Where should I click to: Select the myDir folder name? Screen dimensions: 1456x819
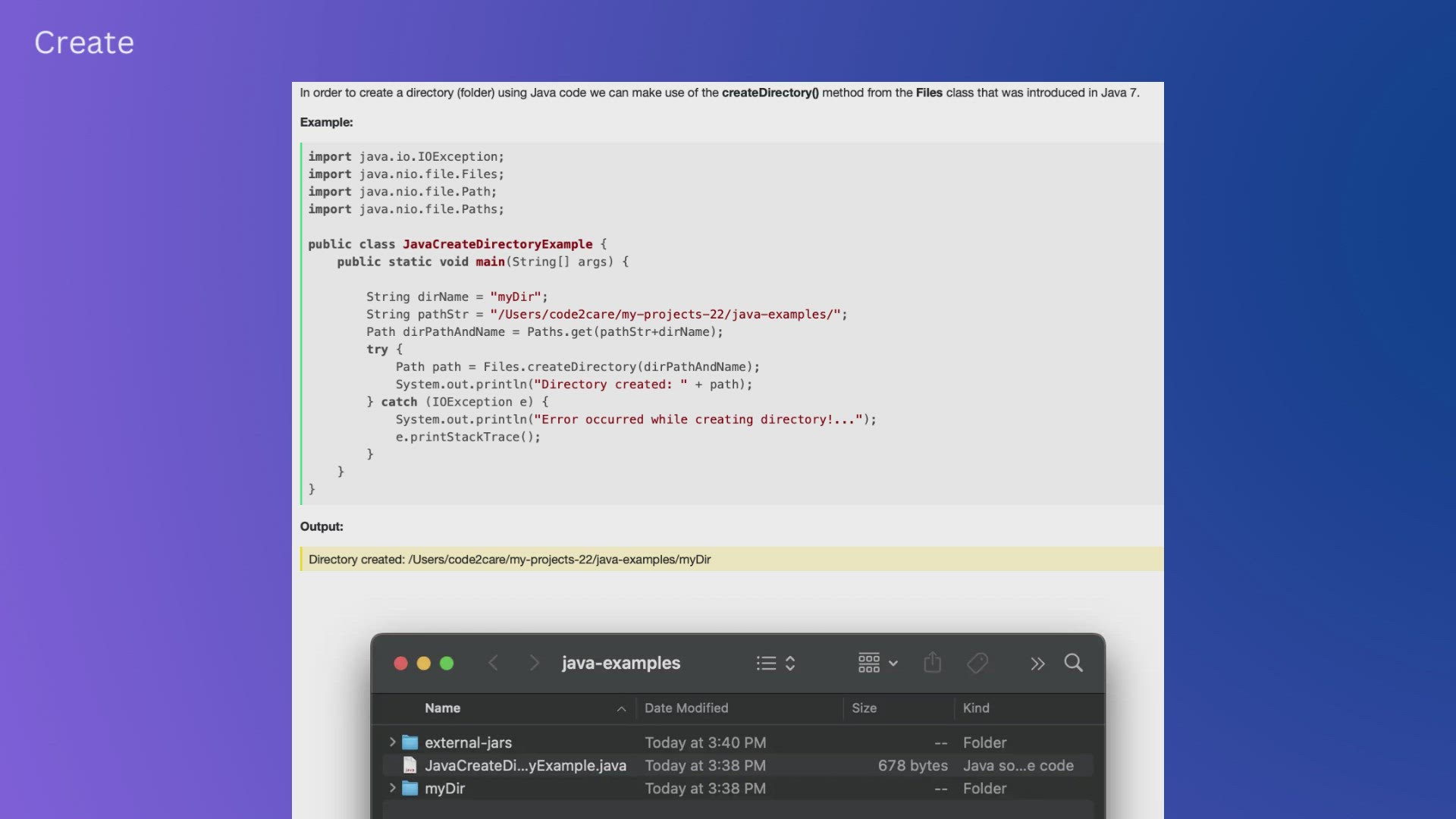pos(444,789)
